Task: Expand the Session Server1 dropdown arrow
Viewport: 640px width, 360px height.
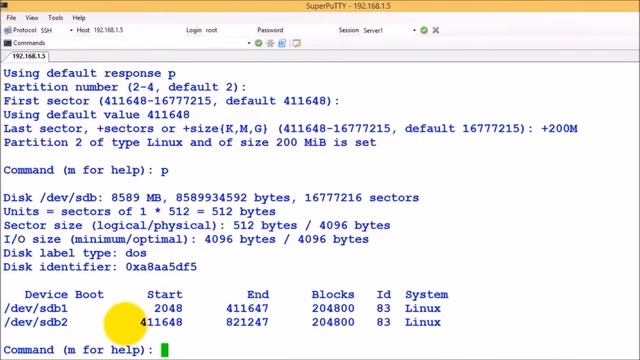Action: 414,30
